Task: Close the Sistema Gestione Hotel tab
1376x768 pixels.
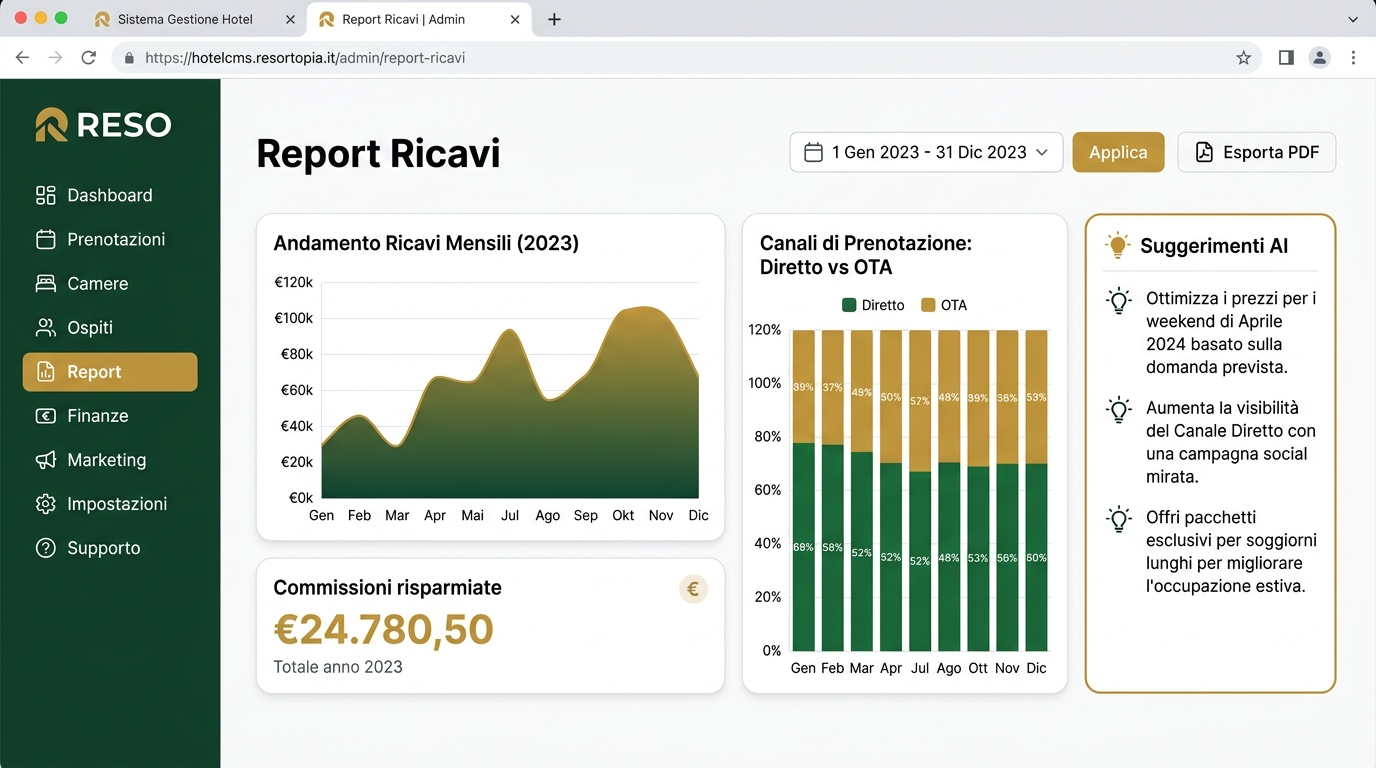Action: pyautogui.click(x=290, y=19)
